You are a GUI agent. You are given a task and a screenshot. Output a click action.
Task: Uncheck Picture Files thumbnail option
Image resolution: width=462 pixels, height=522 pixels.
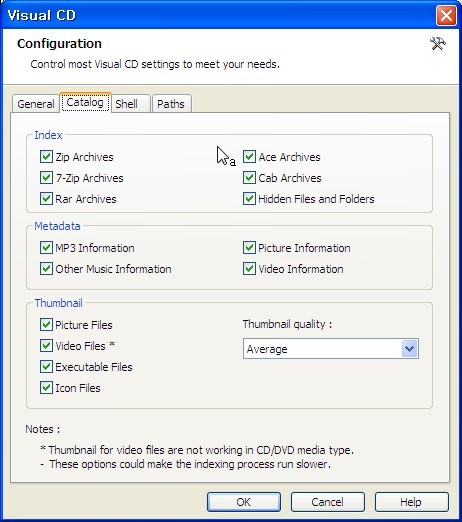(46, 324)
